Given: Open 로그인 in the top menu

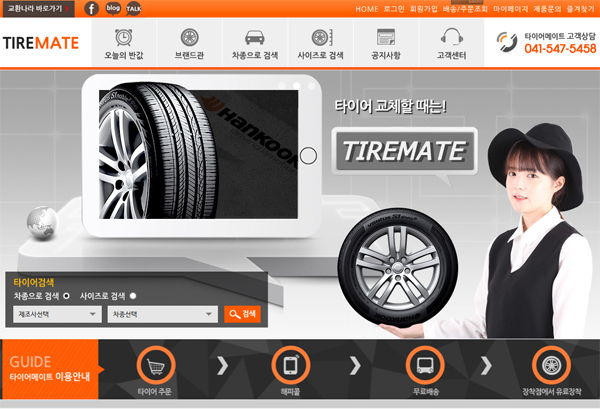Looking at the screenshot, I should (395, 8).
